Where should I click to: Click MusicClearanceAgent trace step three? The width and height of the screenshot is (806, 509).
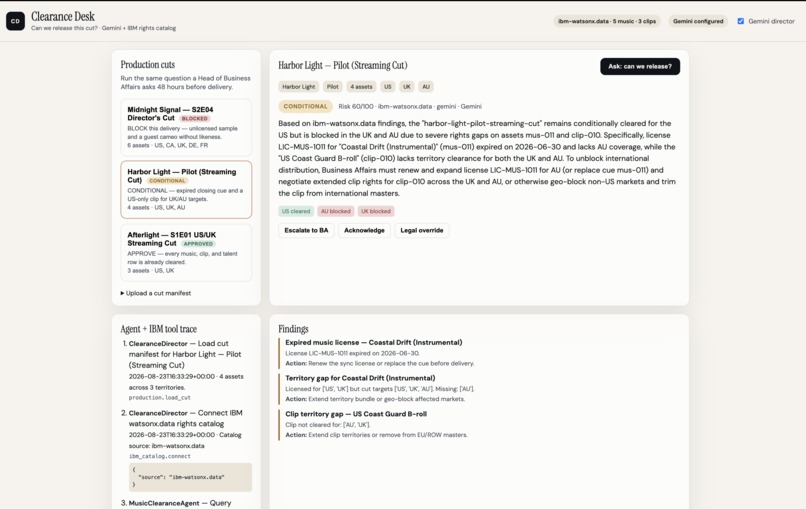click(180, 503)
